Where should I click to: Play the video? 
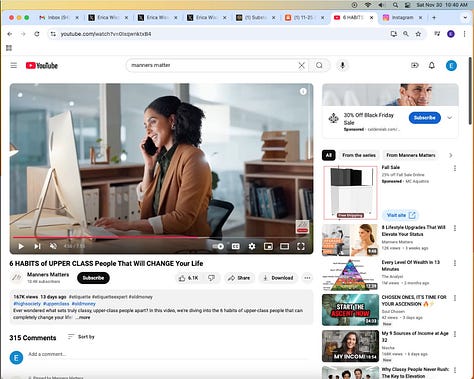click(x=21, y=246)
